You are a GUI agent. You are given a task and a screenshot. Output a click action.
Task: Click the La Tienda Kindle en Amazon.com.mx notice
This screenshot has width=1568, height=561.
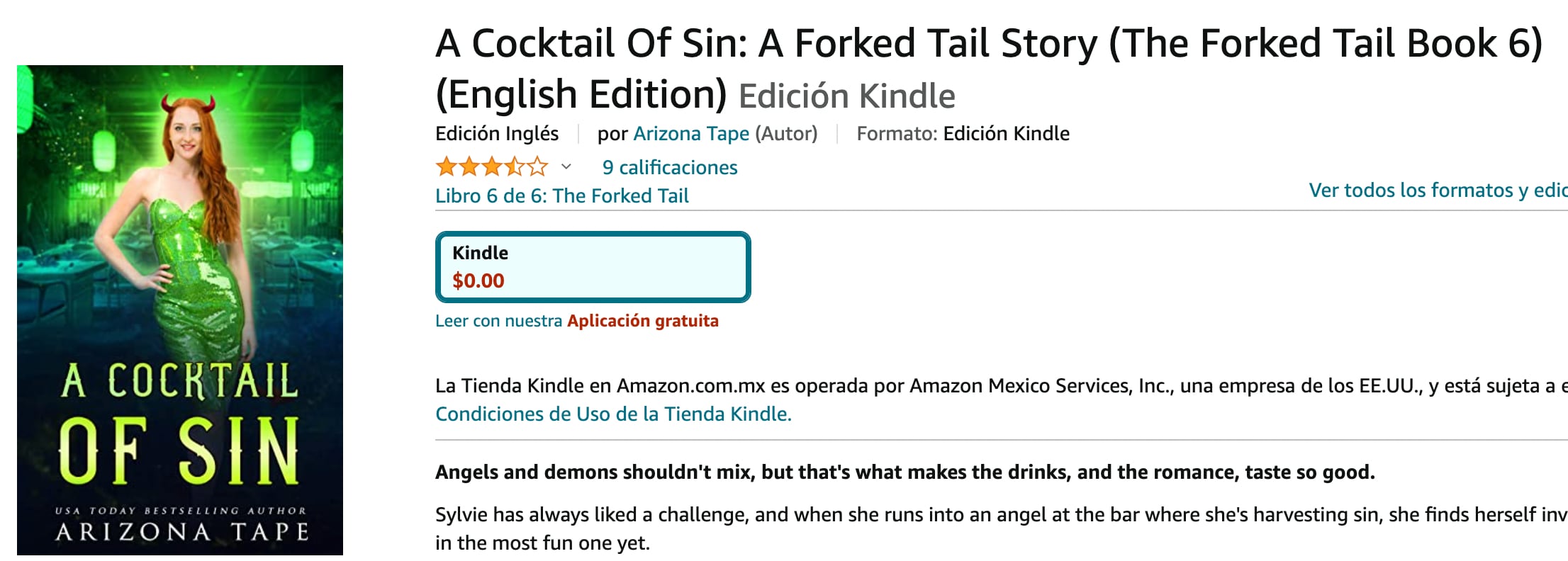[x=992, y=386]
